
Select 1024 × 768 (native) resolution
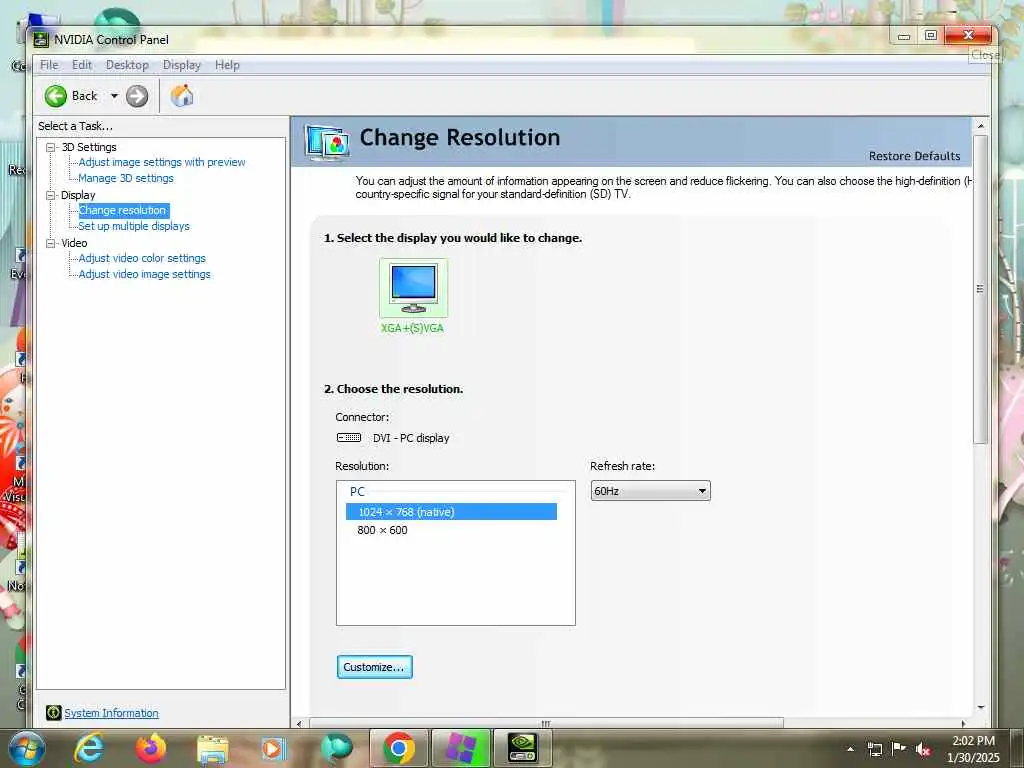pyautogui.click(x=451, y=512)
